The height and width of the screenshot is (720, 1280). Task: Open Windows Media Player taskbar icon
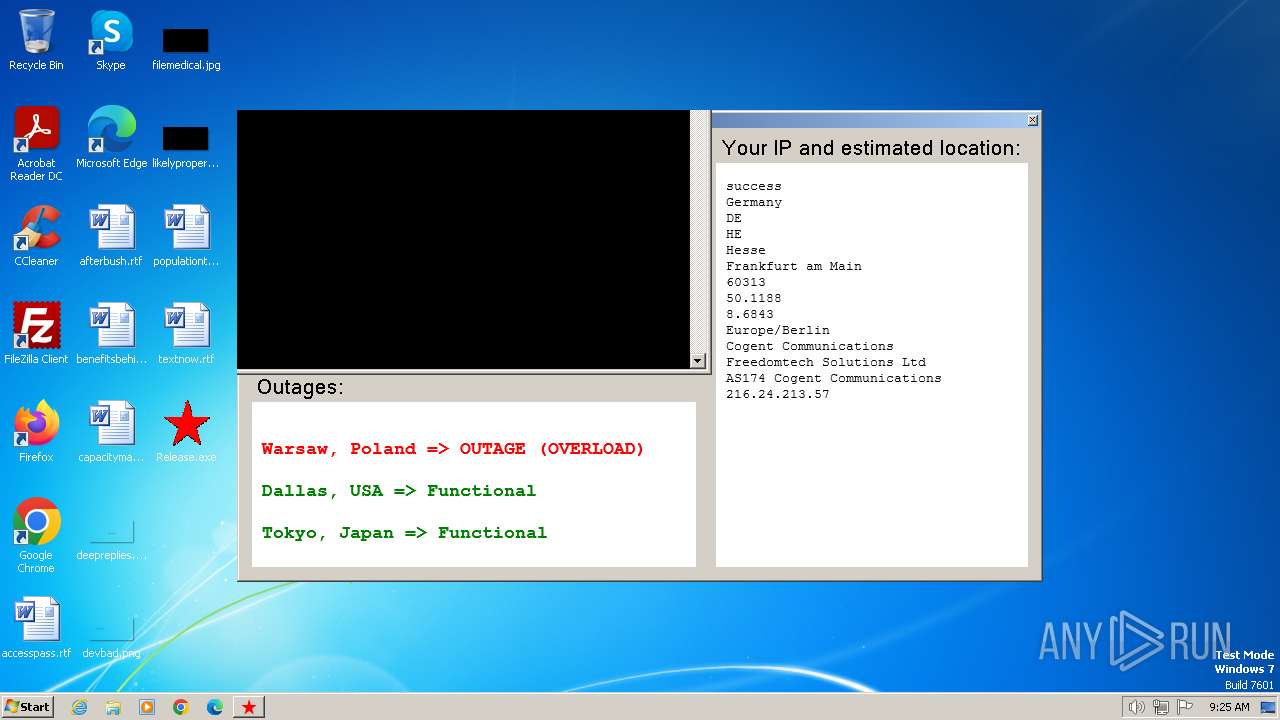tap(147, 707)
